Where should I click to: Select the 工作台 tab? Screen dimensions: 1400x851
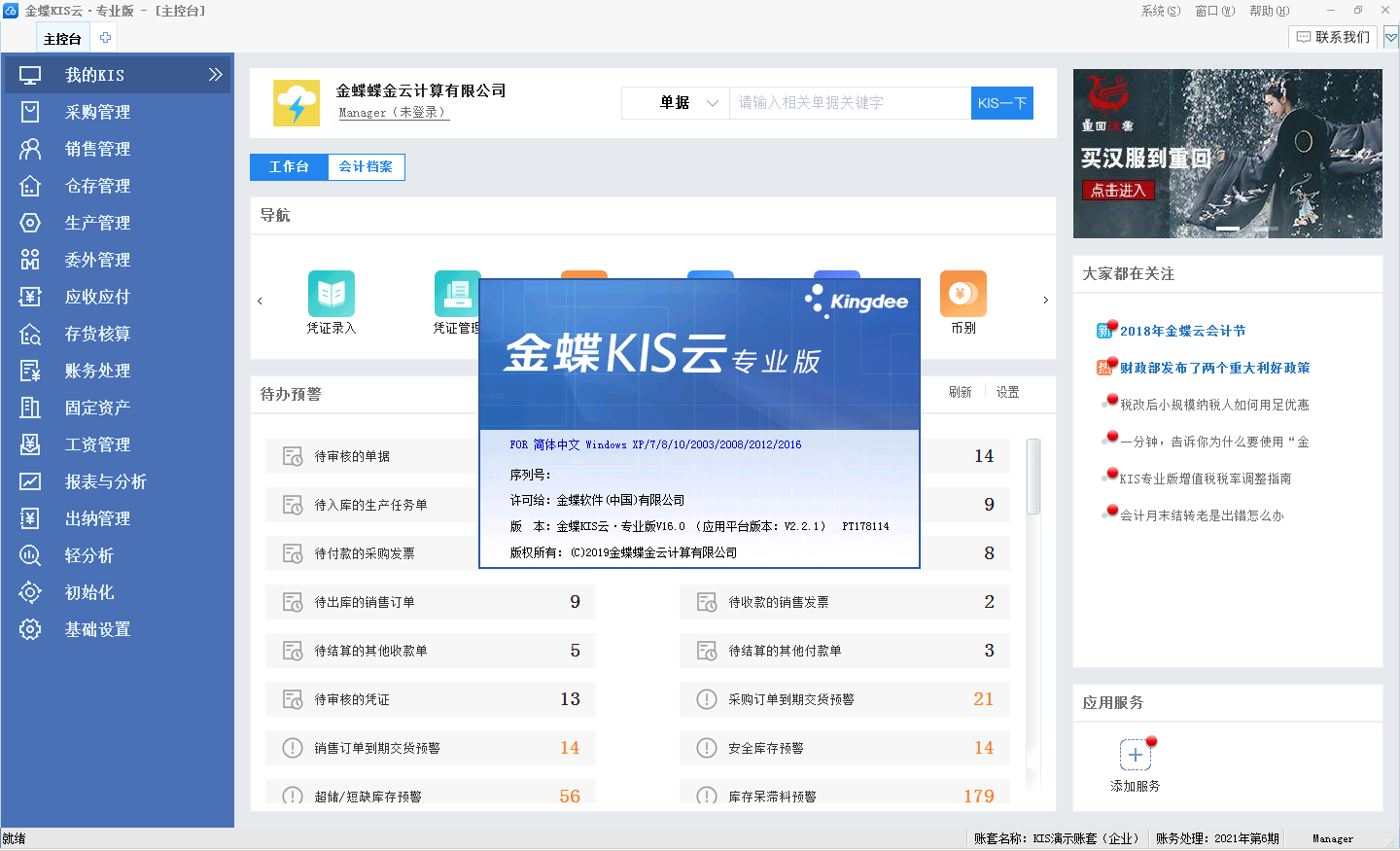pyautogui.click(x=289, y=167)
